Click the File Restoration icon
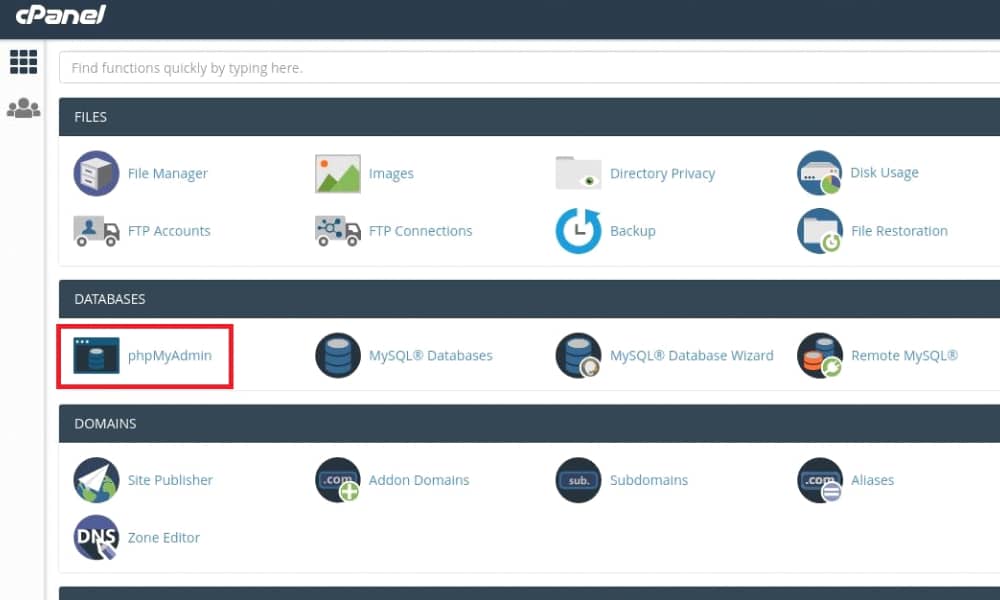The image size is (1000, 600). click(x=820, y=231)
